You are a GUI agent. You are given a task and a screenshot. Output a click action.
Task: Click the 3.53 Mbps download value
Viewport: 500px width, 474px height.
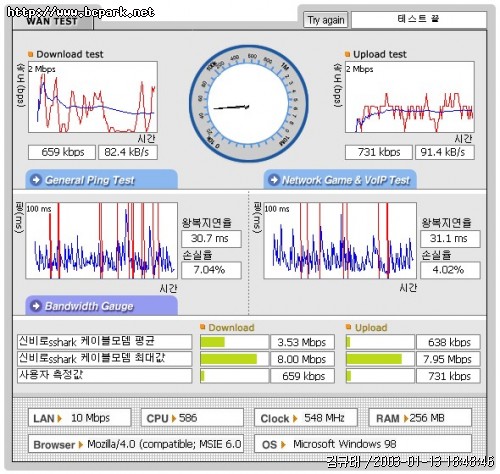pos(302,342)
